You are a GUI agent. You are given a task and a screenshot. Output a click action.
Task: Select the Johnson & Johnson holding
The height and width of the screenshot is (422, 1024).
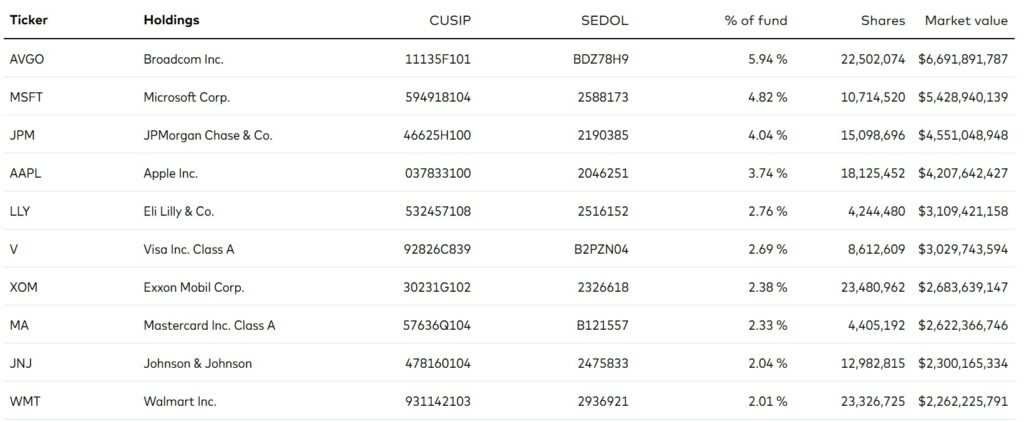pos(198,364)
